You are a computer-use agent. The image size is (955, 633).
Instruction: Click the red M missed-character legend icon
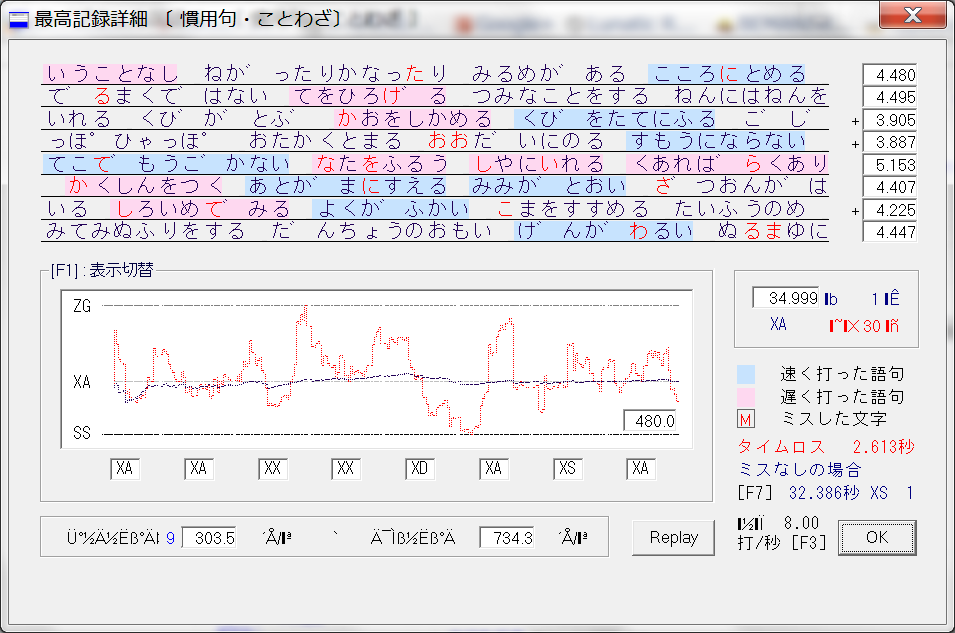tap(745, 418)
